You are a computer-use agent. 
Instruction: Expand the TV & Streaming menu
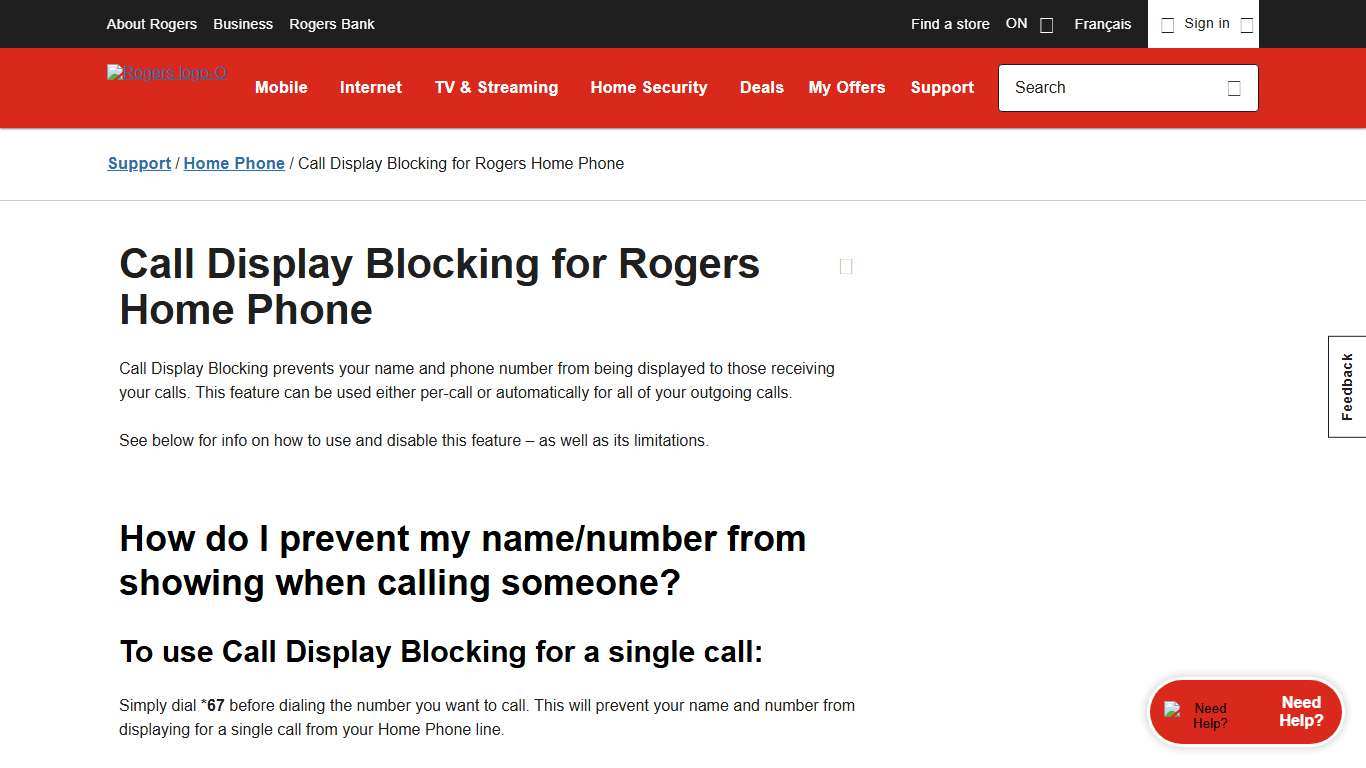pos(496,88)
